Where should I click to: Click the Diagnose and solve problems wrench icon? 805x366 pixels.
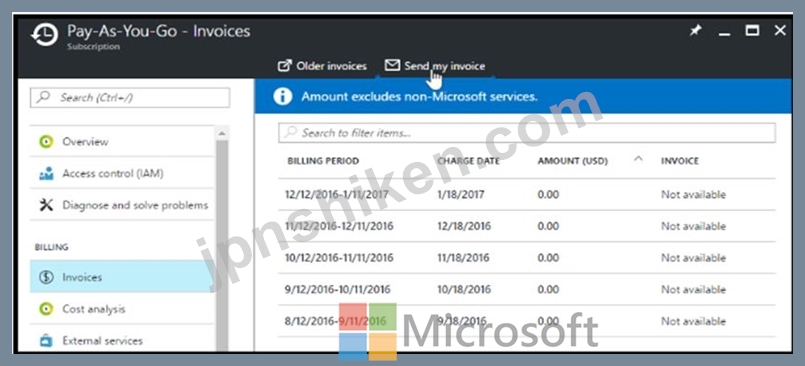tap(46, 205)
